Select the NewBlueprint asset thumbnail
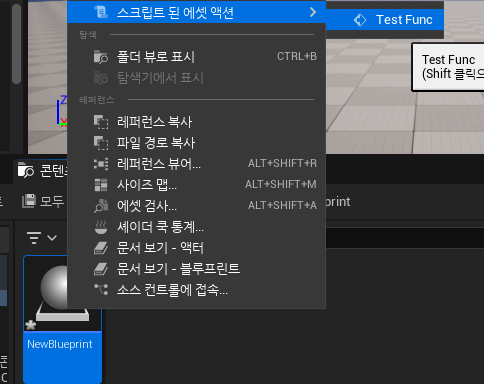The width and height of the screenshot is (484, 384). point(62,293)
